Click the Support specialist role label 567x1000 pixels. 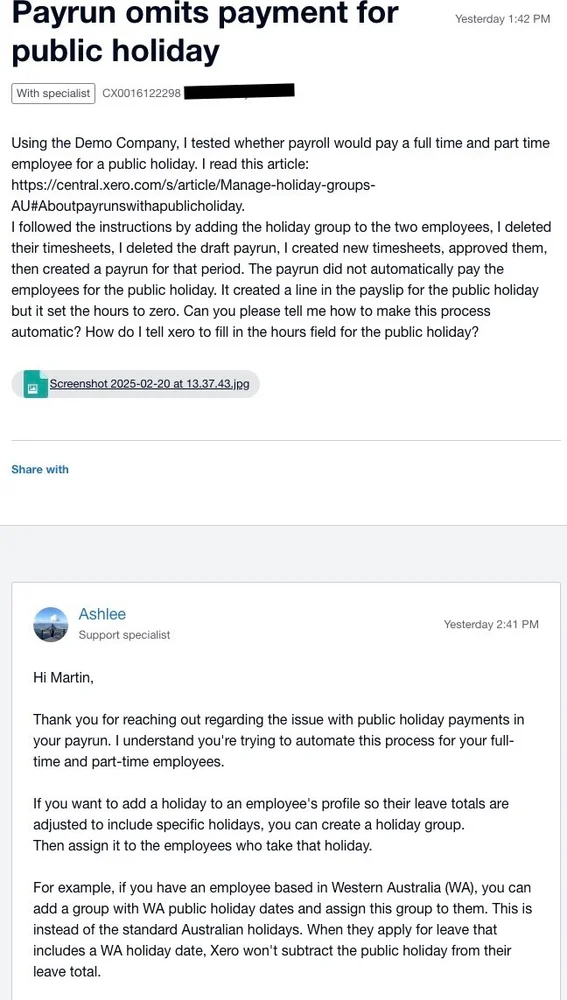pos(124,635)
